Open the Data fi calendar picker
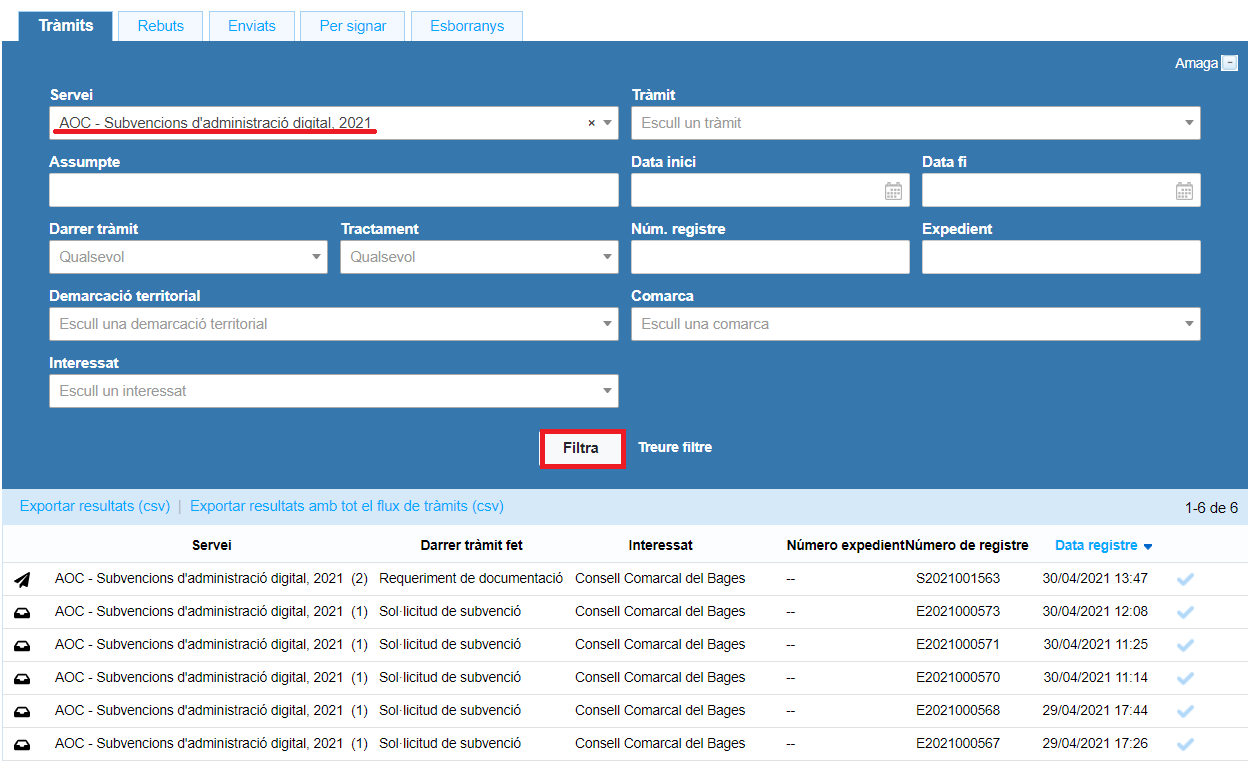 pyautogui.click(x=1184, y=191)
